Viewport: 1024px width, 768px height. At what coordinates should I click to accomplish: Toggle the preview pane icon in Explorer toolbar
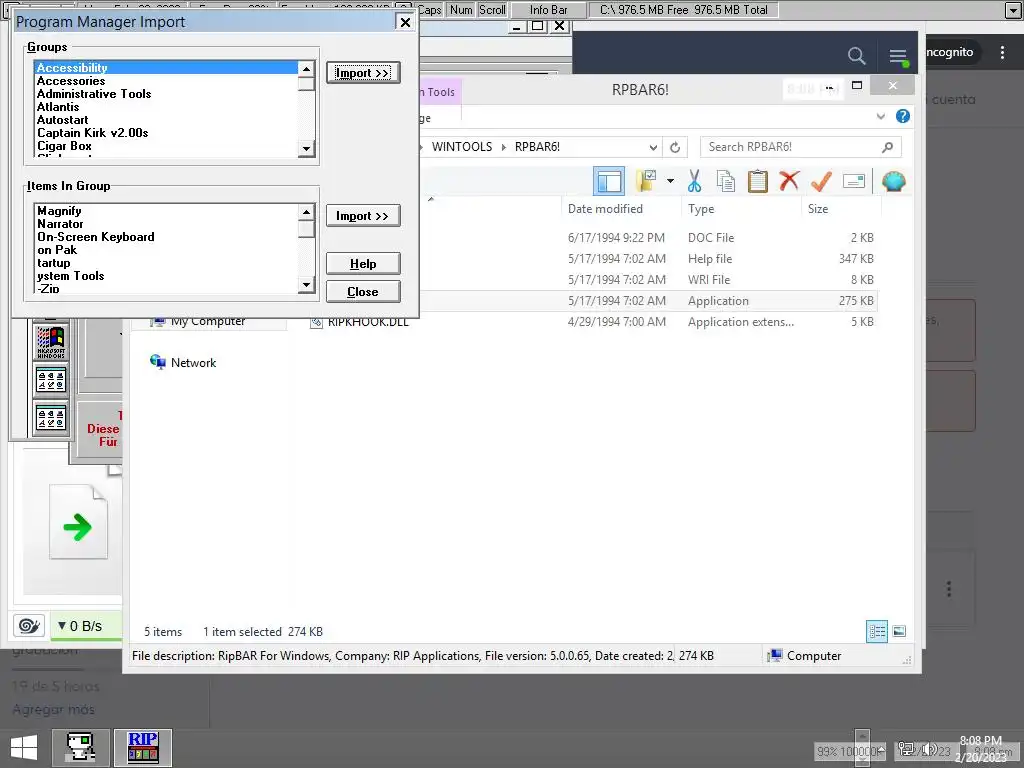(609, 182)
